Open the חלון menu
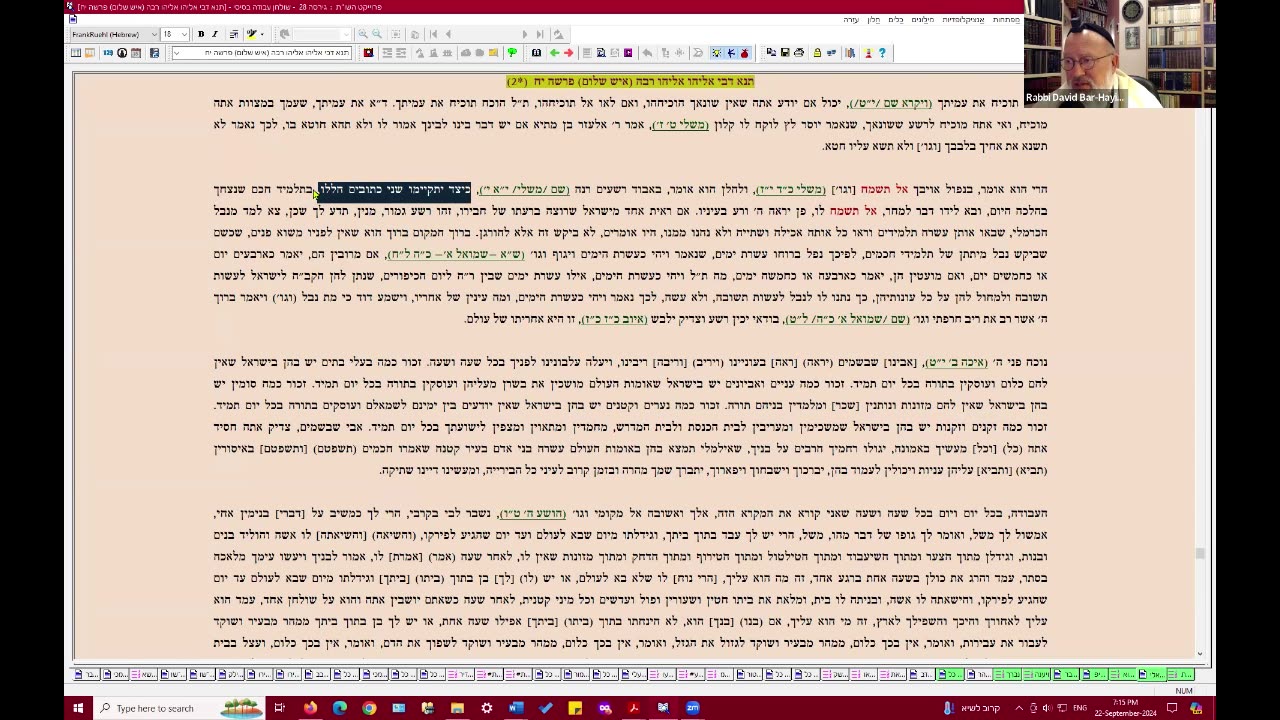The width and height of the screenshot is (1280, 720). click(x=873, y=20)
